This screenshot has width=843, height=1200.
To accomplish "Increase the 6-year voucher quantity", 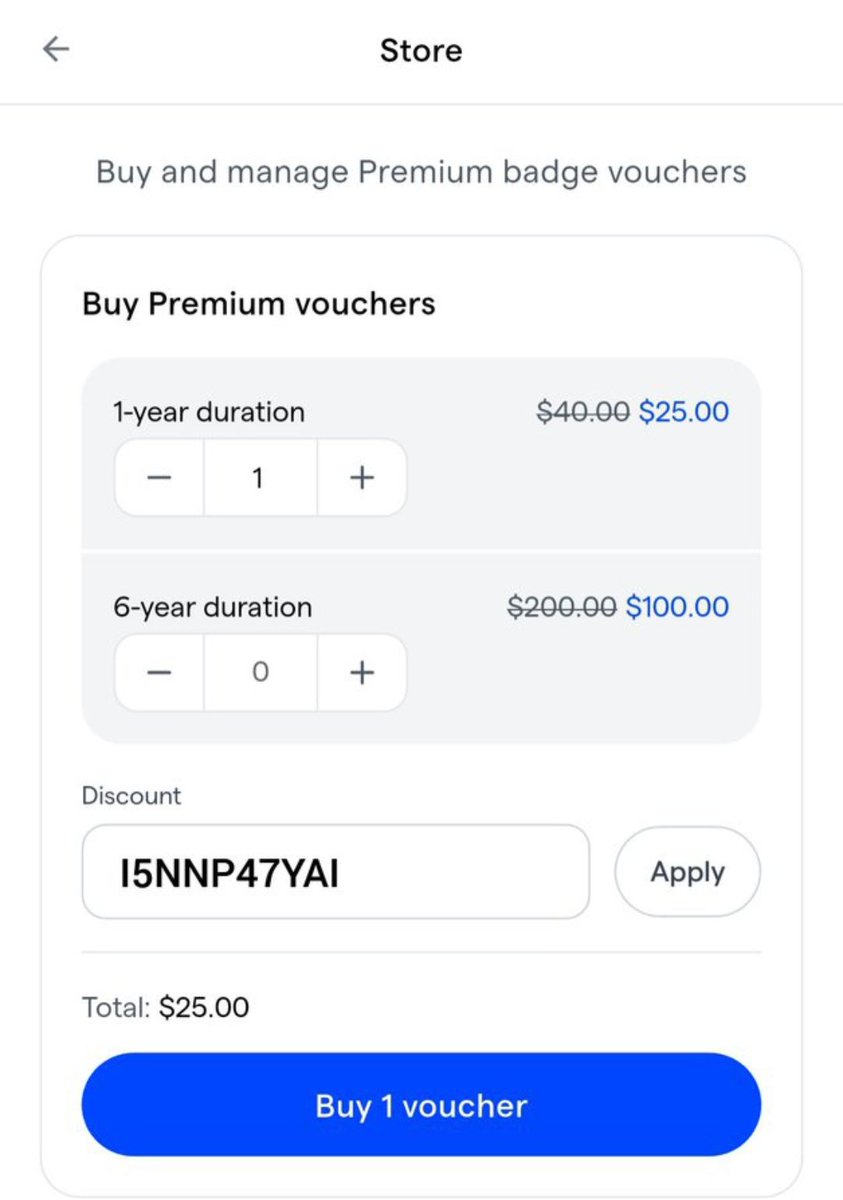I will point(362,673).
